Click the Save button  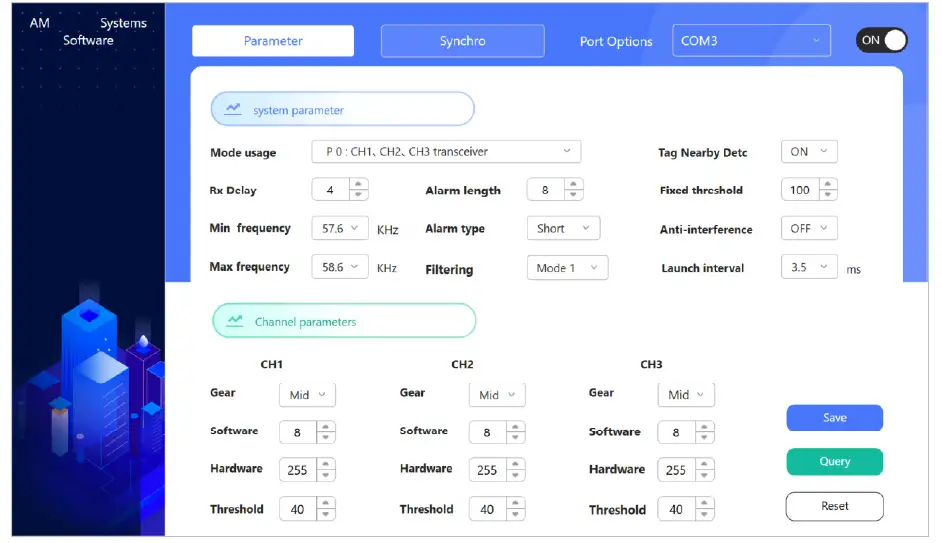pyautogui.click(x=834, y=417)
